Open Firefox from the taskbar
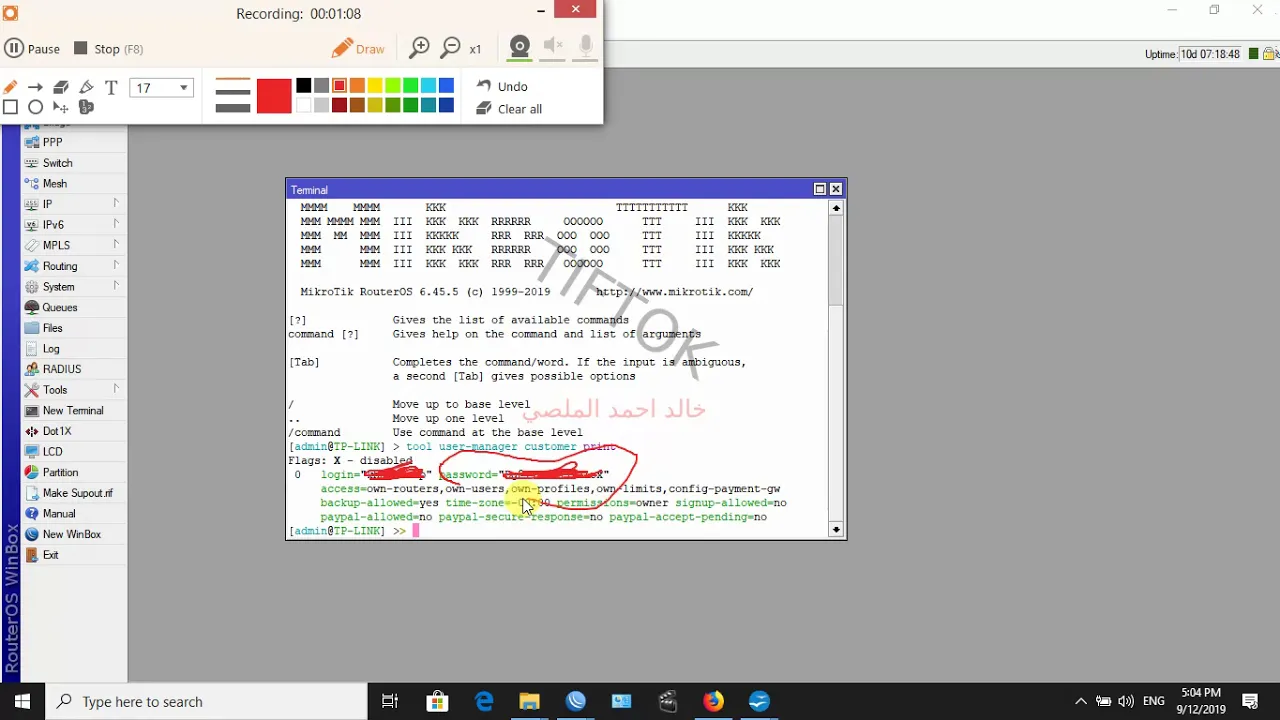The image size is (1280, 720). click(713, 702)
